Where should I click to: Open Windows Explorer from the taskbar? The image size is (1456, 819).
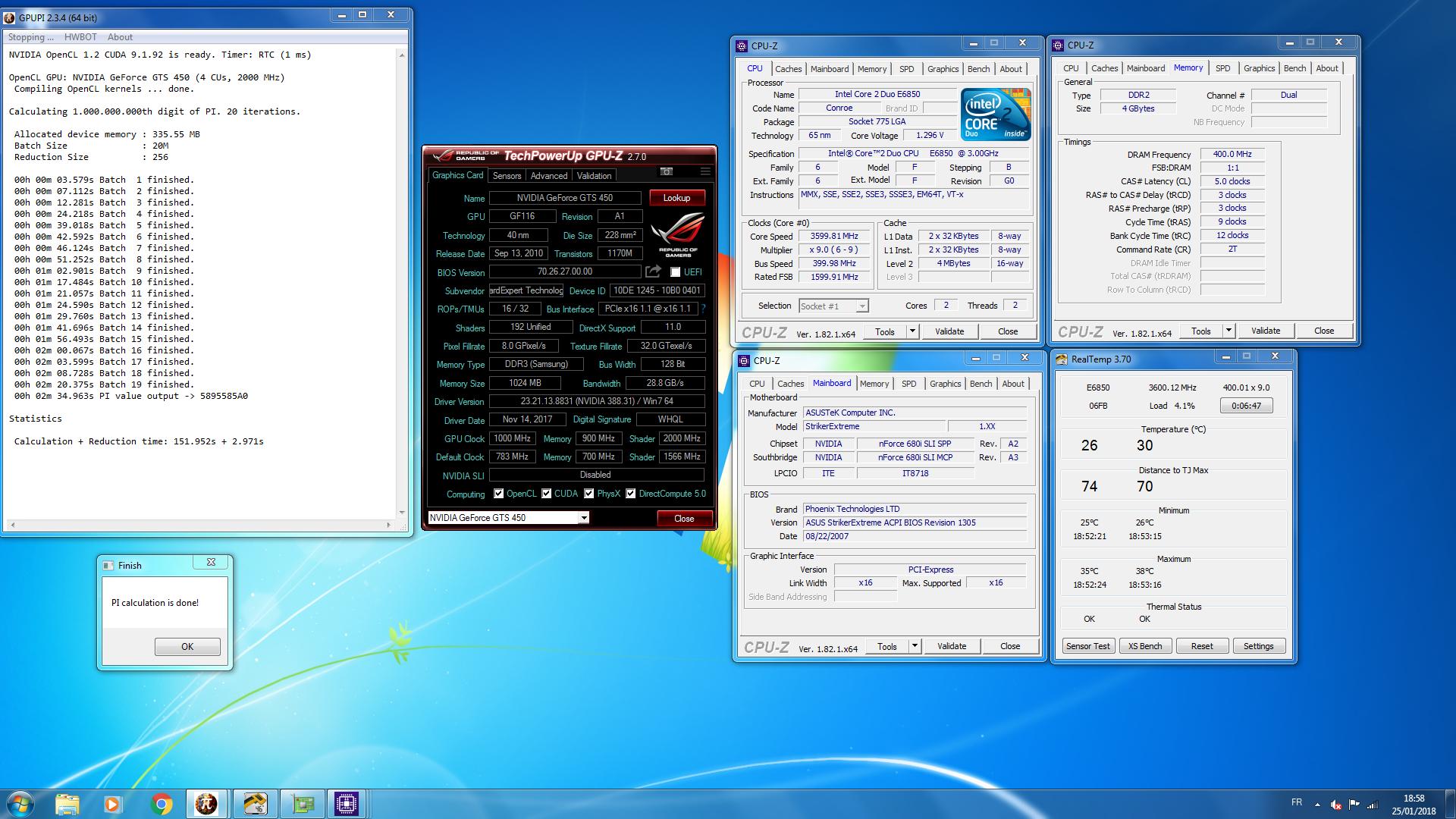pyautogui.click(x=67, y=804)
